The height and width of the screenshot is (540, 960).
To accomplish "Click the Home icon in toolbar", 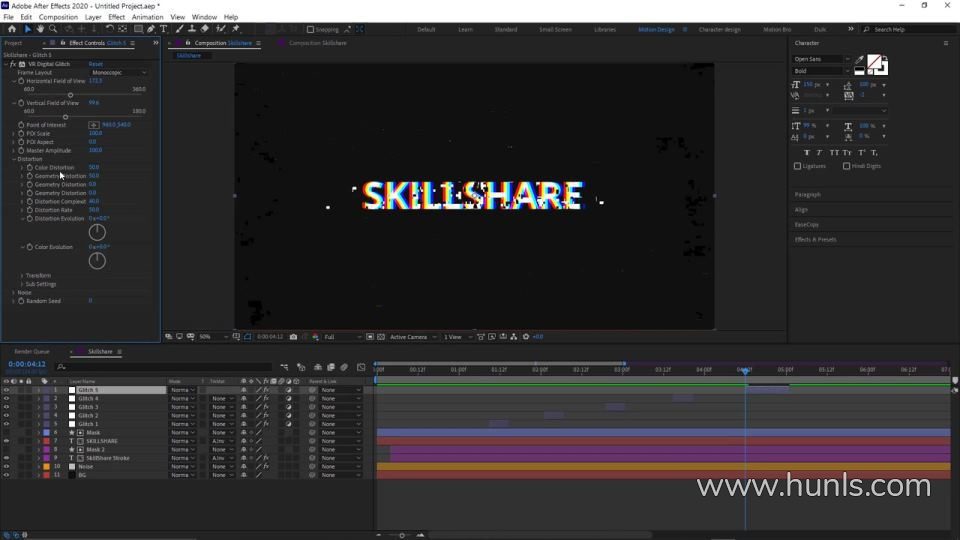I will (x=10, y=29).
